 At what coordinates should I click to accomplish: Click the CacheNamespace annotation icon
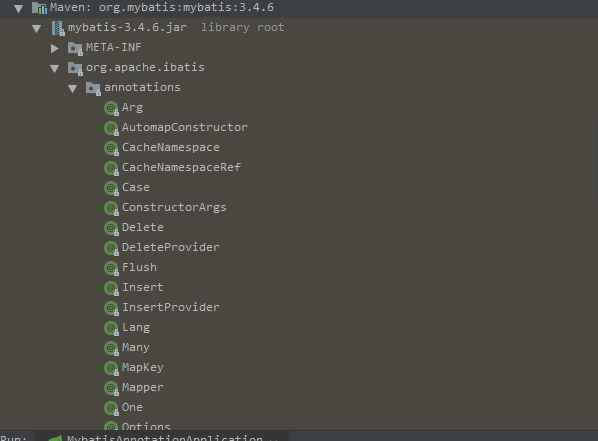point(111,148)
